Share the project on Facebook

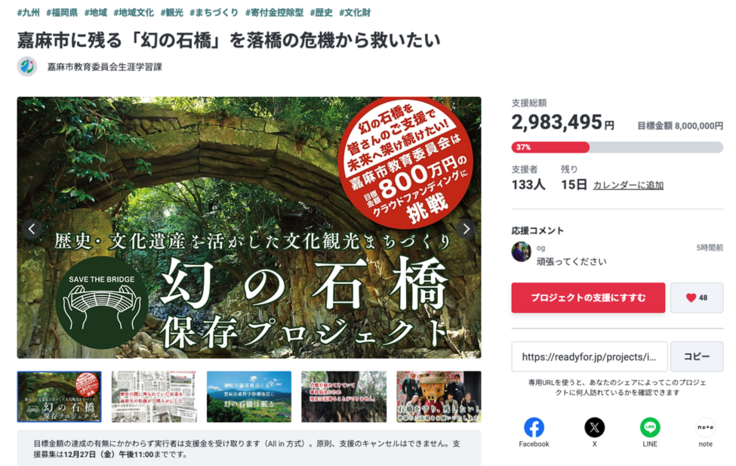(x=534, y=428)
